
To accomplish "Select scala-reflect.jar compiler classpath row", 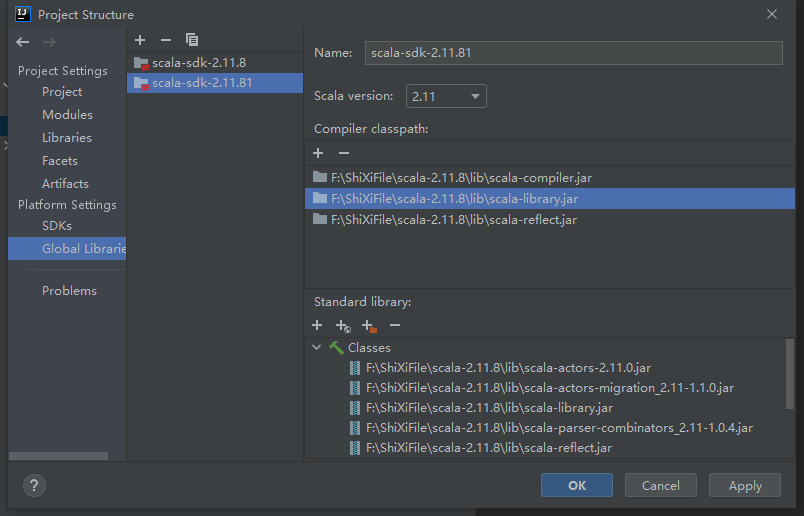I will pos(550,220).
